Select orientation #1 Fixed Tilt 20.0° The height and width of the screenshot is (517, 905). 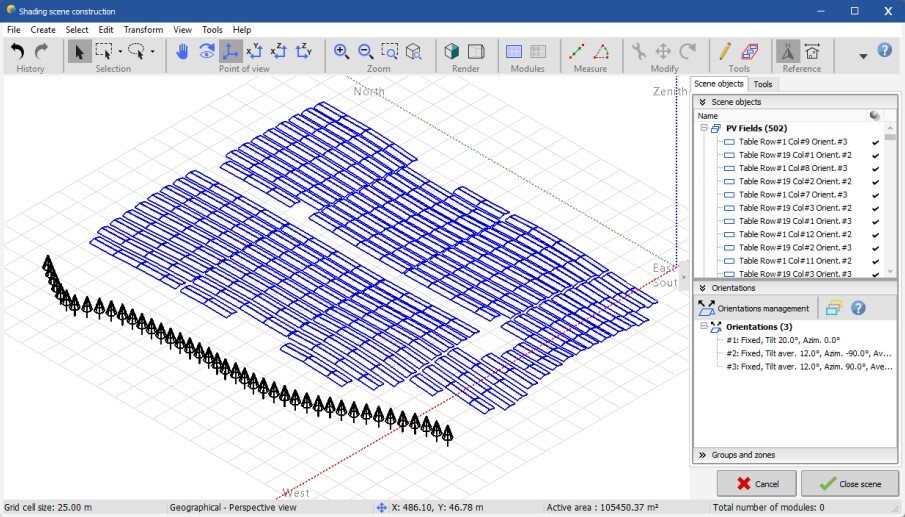coord(782,340)
